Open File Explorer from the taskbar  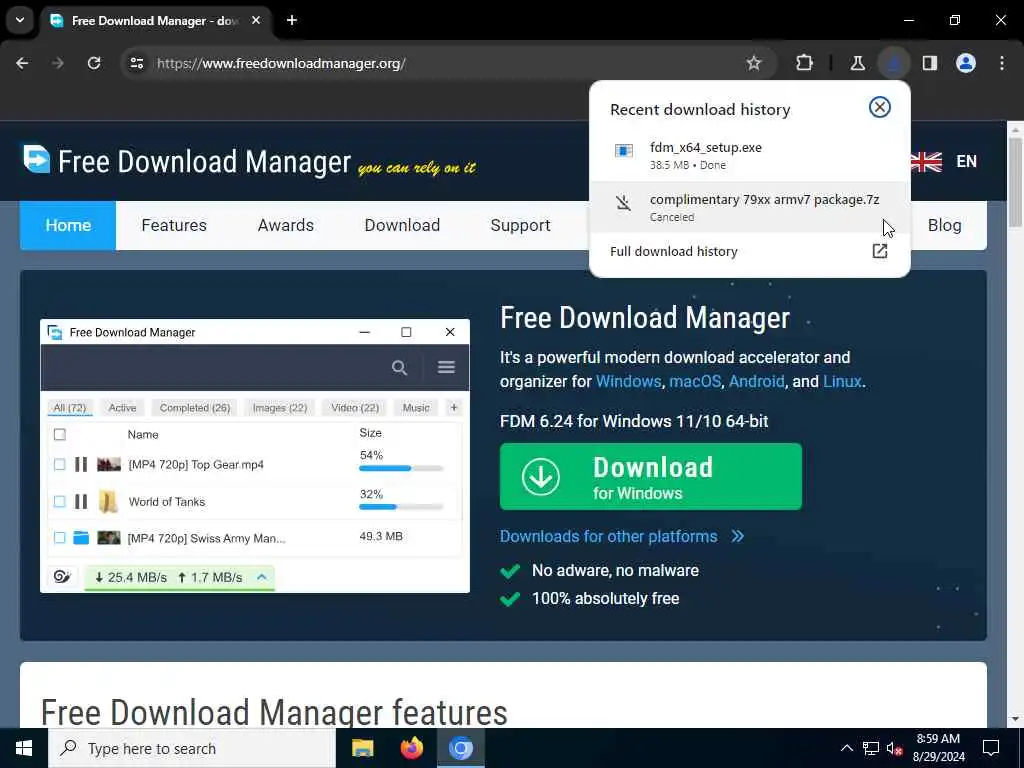click(362, 748)
